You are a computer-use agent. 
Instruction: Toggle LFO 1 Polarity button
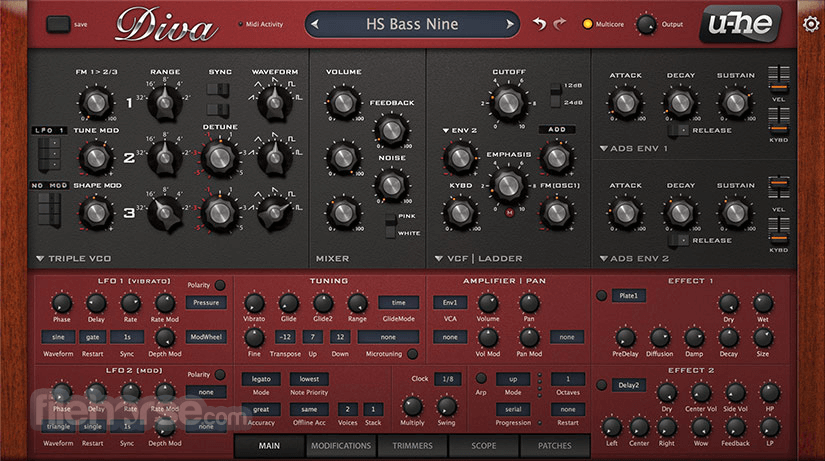click(x=220, y=285)
